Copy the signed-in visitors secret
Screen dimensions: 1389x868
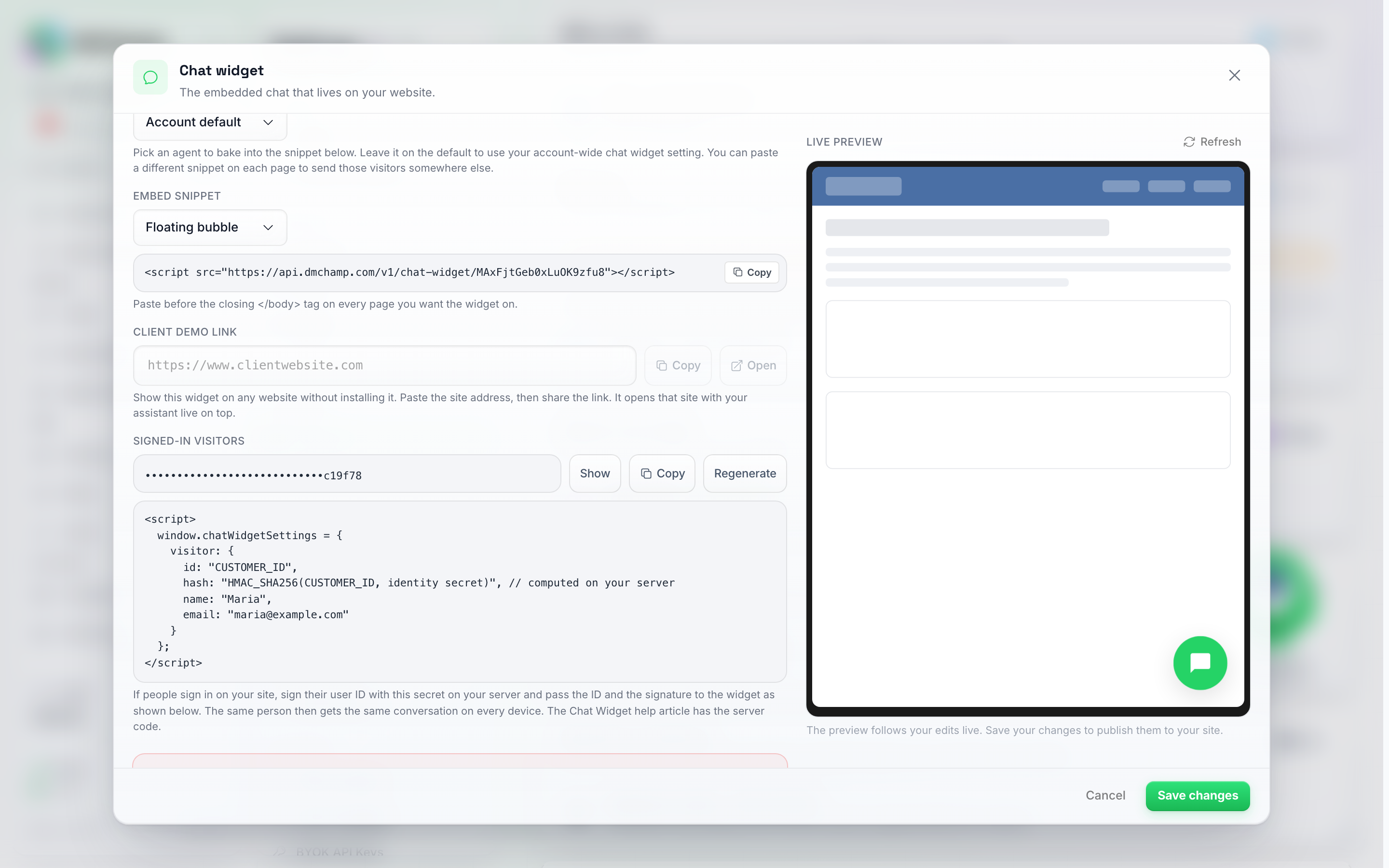[662, 474]
